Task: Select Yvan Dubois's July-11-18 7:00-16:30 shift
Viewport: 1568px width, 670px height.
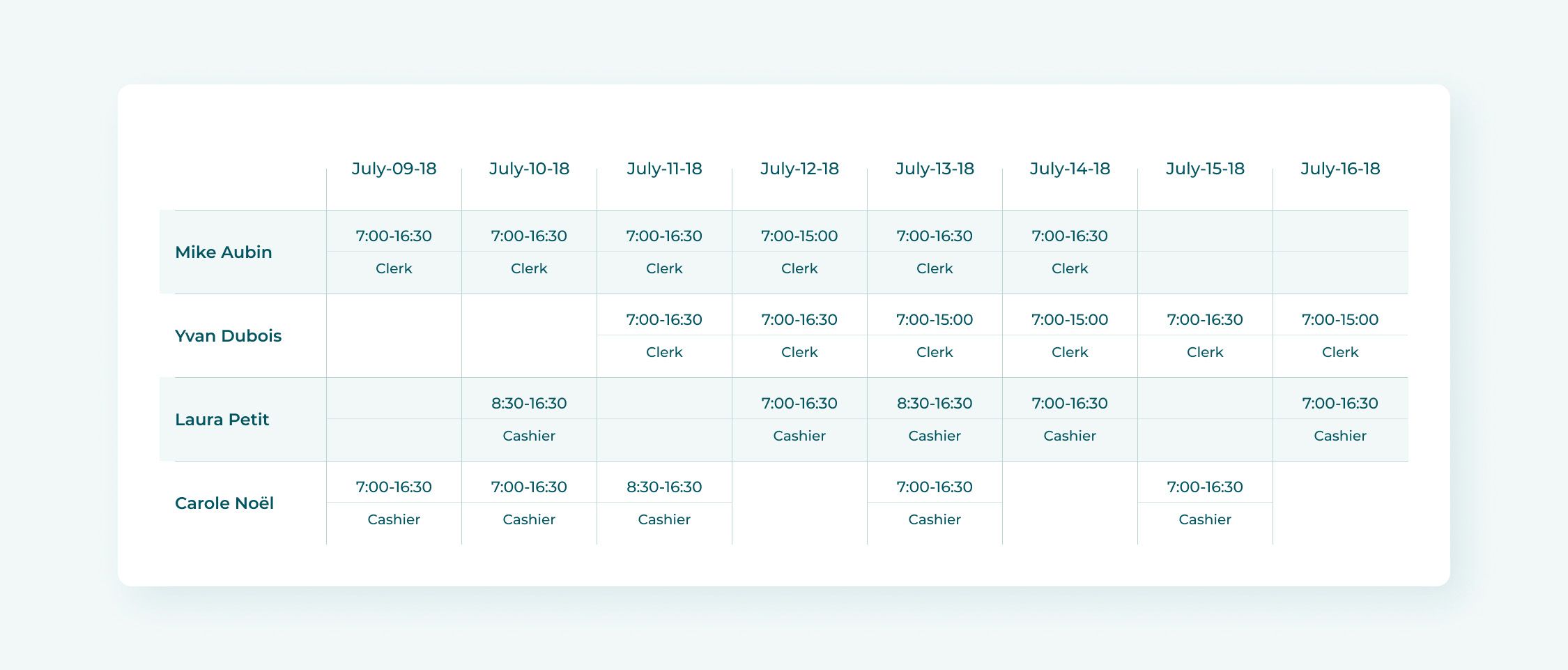Action: tap(664, 319)
